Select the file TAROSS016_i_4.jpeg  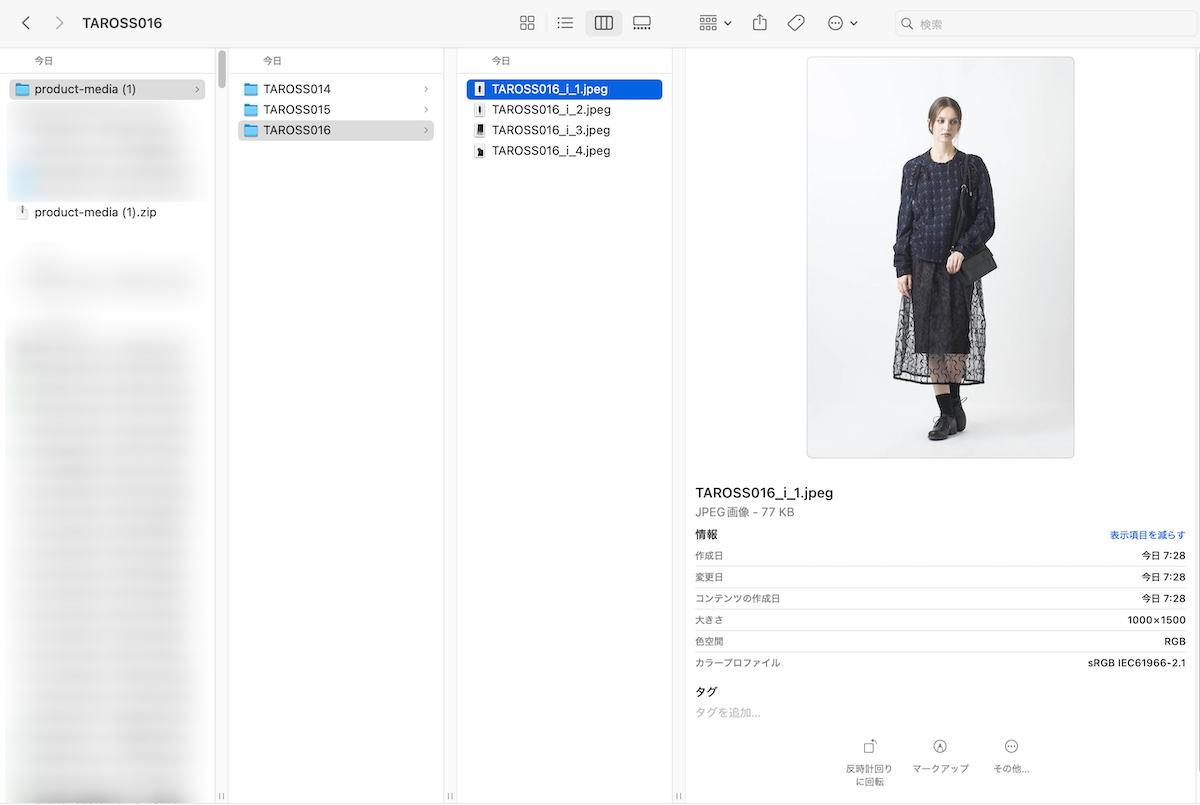[x=550, y=151]
